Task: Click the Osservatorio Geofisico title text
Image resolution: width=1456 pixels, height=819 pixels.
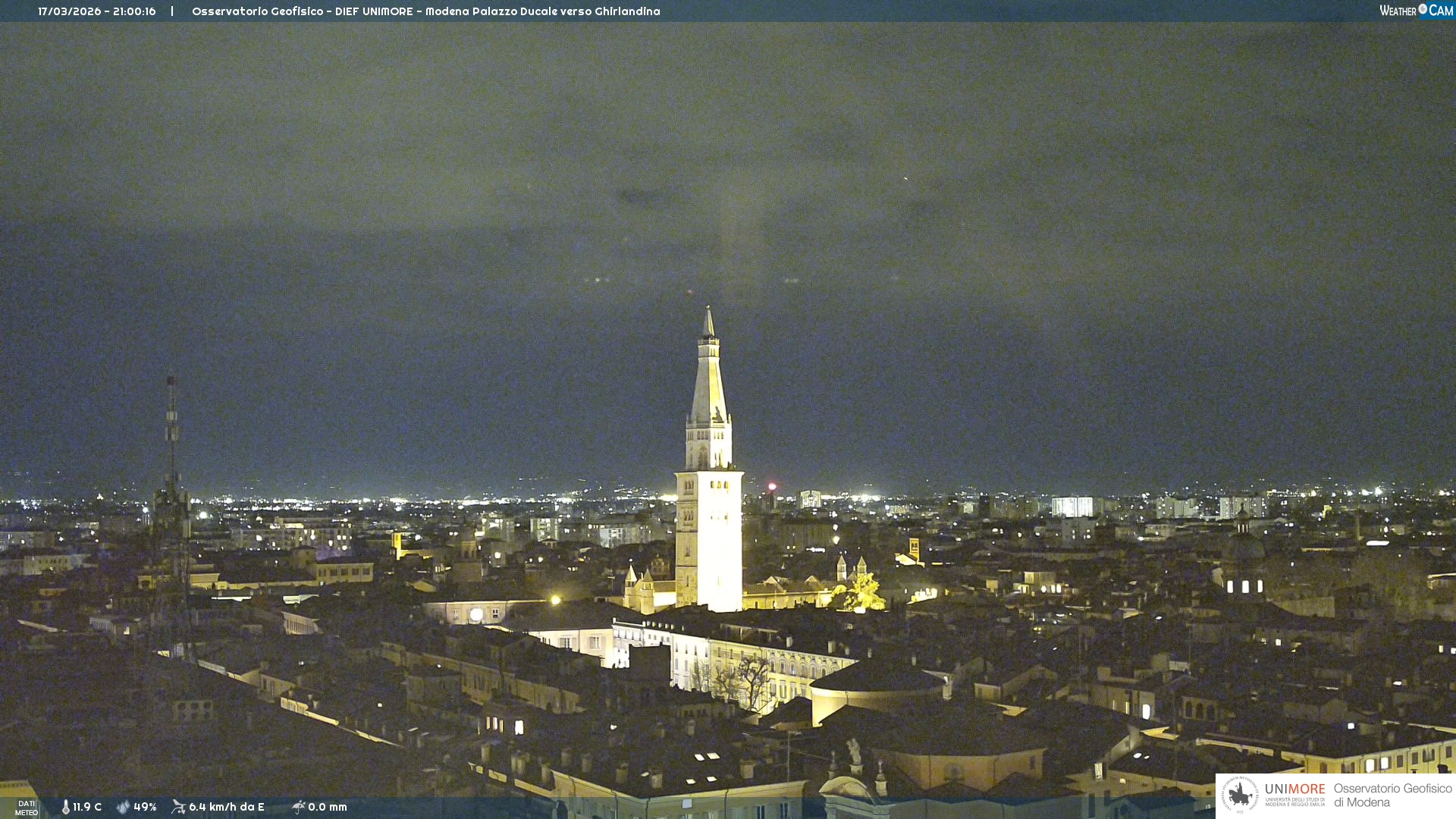Action: tap(425, 11)
